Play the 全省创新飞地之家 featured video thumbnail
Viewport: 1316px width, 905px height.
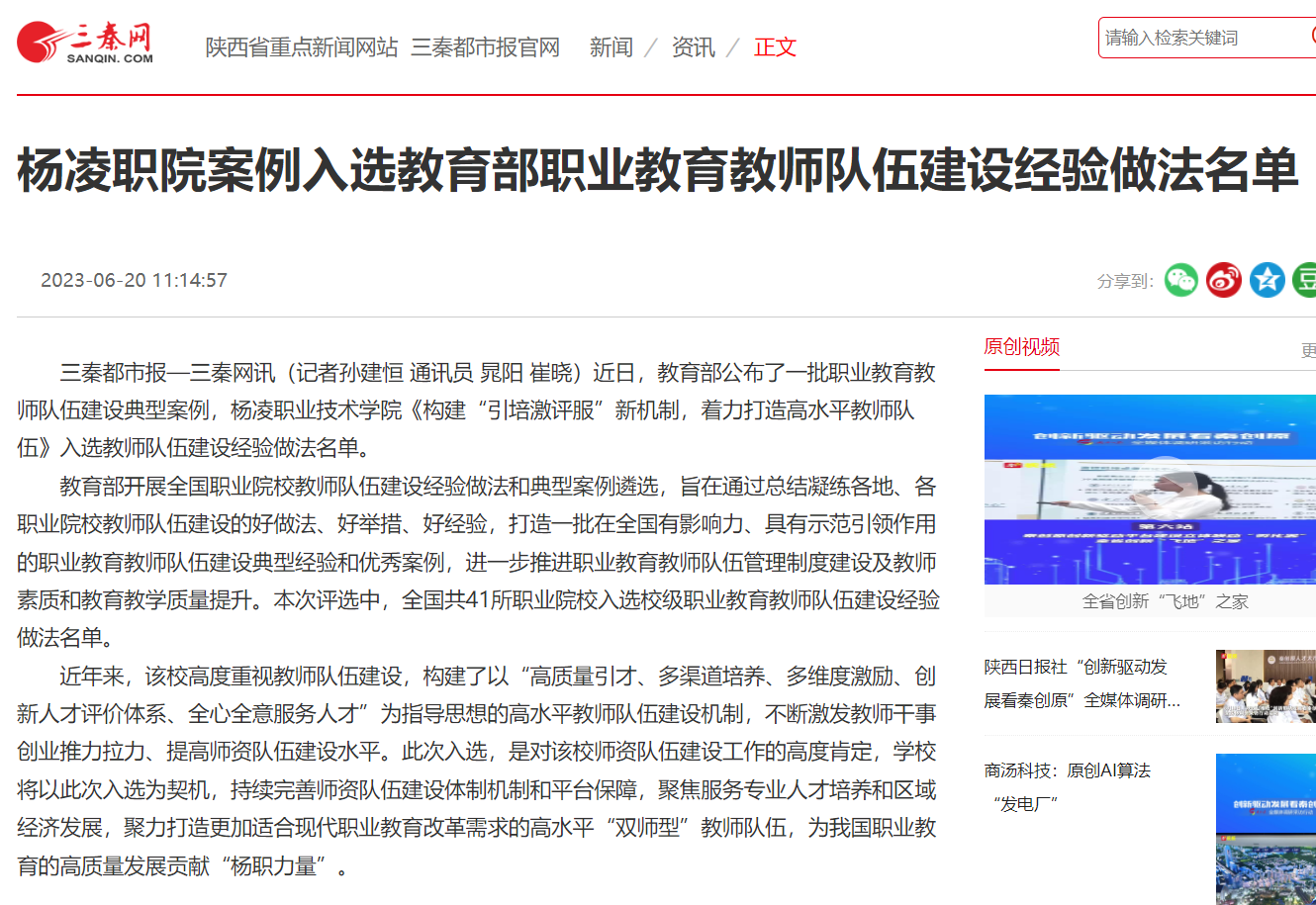[x=1150, y=489]
